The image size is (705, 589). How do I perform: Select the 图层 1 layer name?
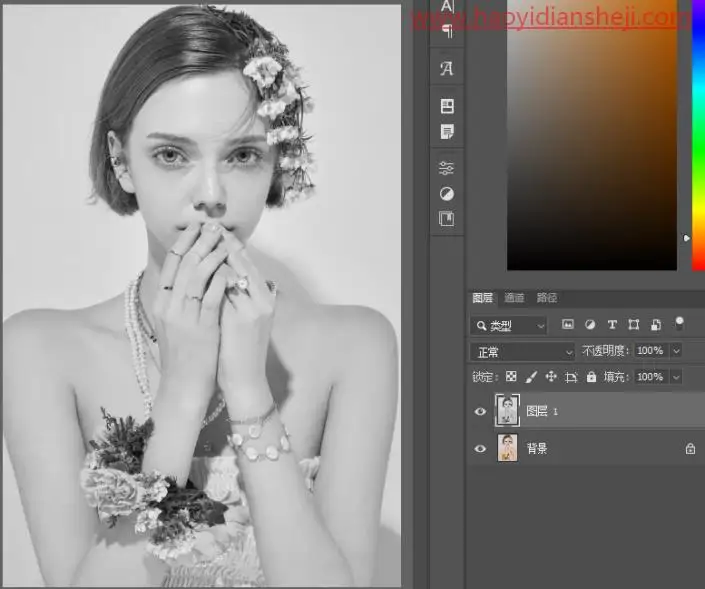click(542, 411)
